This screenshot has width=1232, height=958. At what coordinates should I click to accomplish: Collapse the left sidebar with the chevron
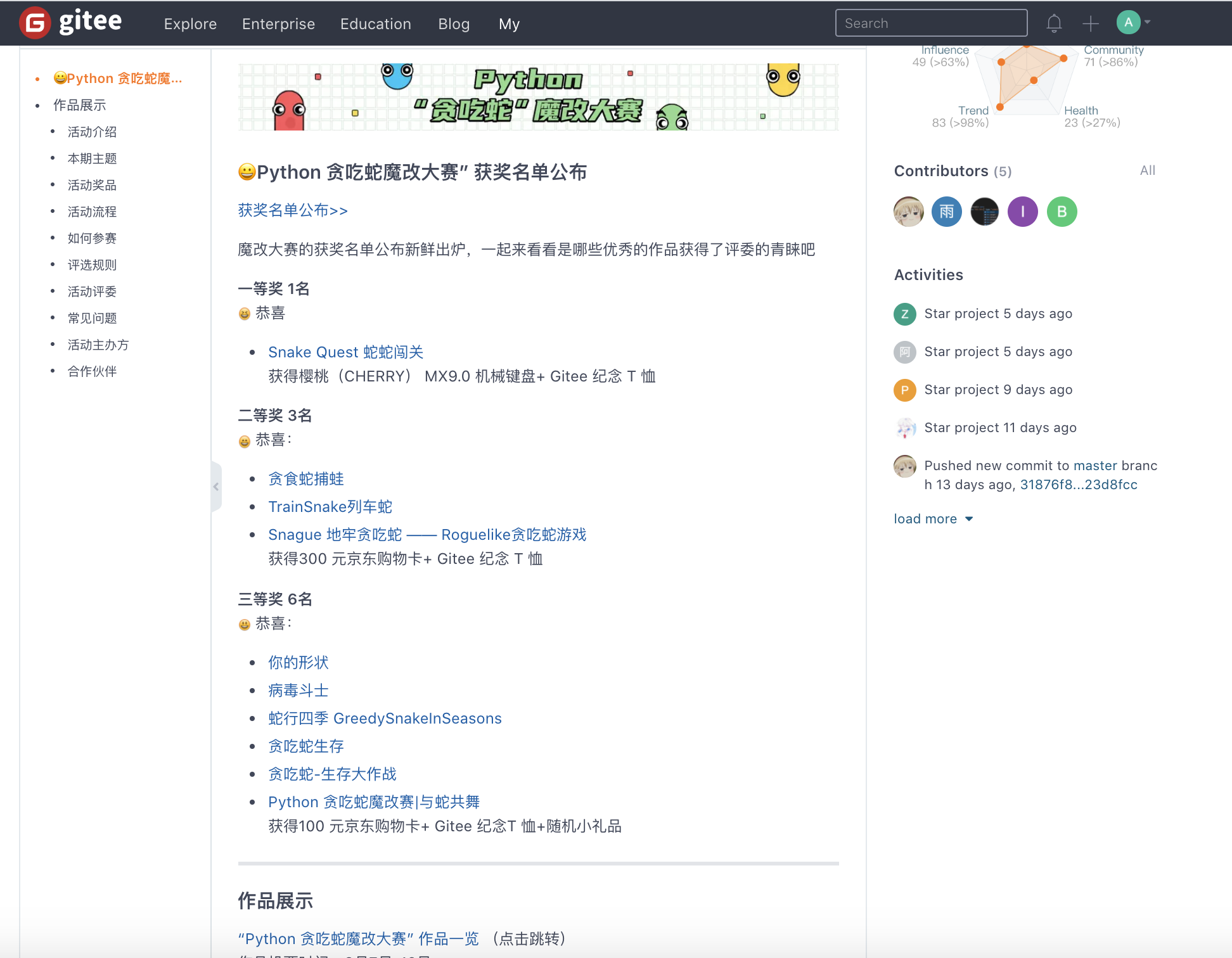pyautogui.click(x=216, y=486)
